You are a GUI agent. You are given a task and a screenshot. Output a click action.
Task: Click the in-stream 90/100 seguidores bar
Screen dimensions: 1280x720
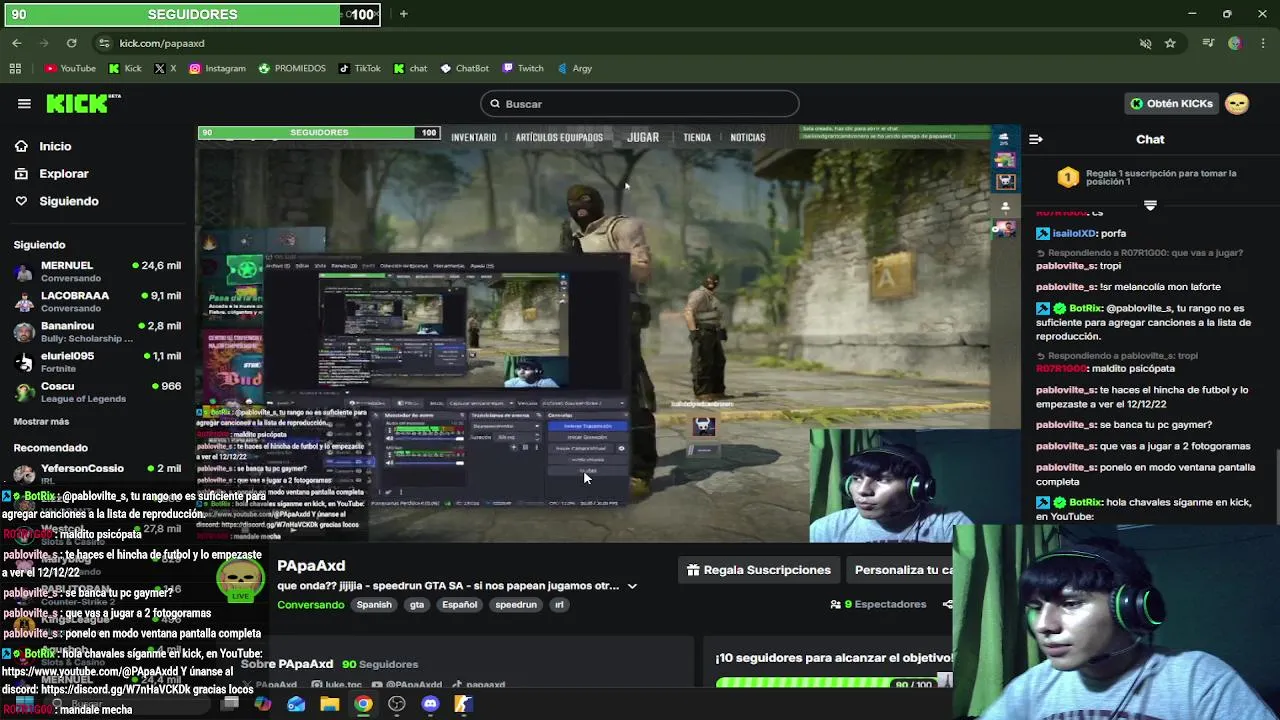pos(319,133)
